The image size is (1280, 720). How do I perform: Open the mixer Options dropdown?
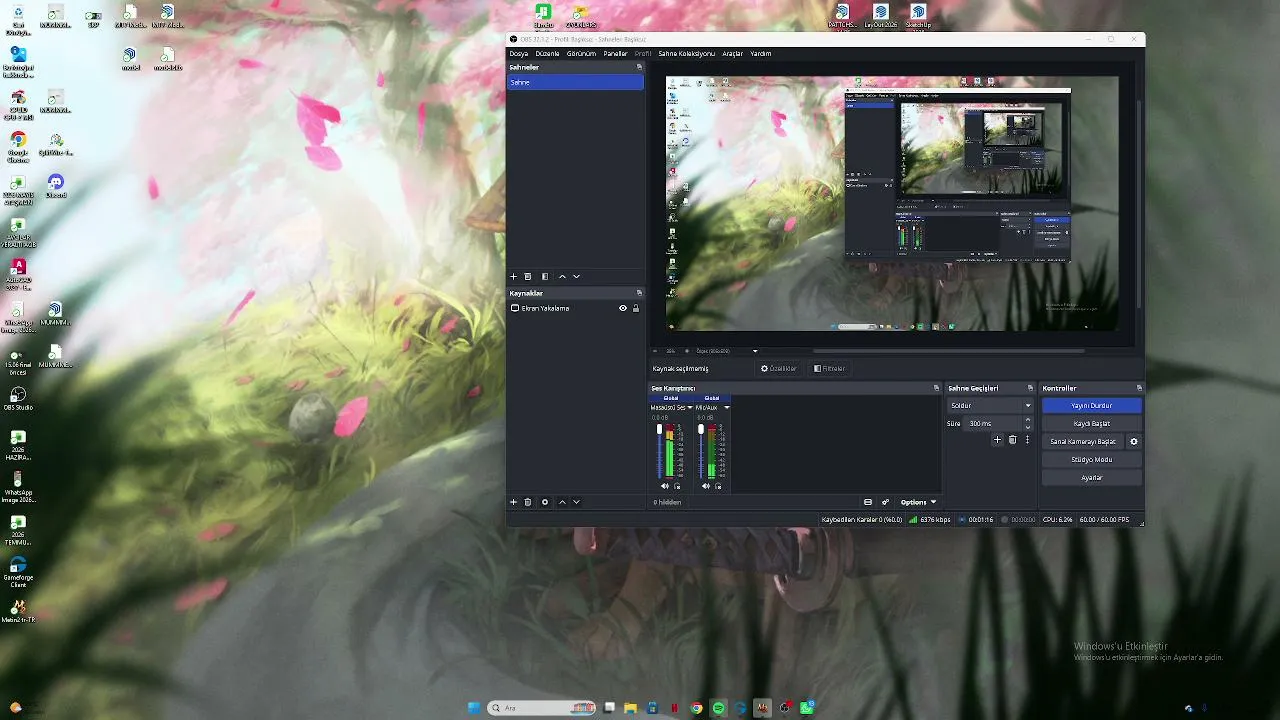coord(918,502)
